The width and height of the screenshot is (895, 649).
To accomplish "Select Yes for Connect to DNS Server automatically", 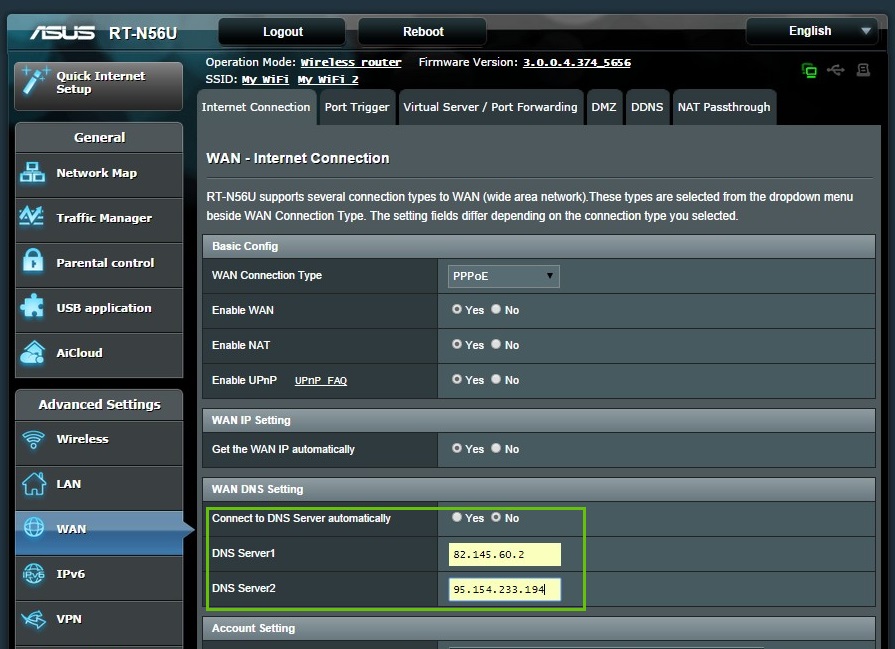I will [457, 518].
